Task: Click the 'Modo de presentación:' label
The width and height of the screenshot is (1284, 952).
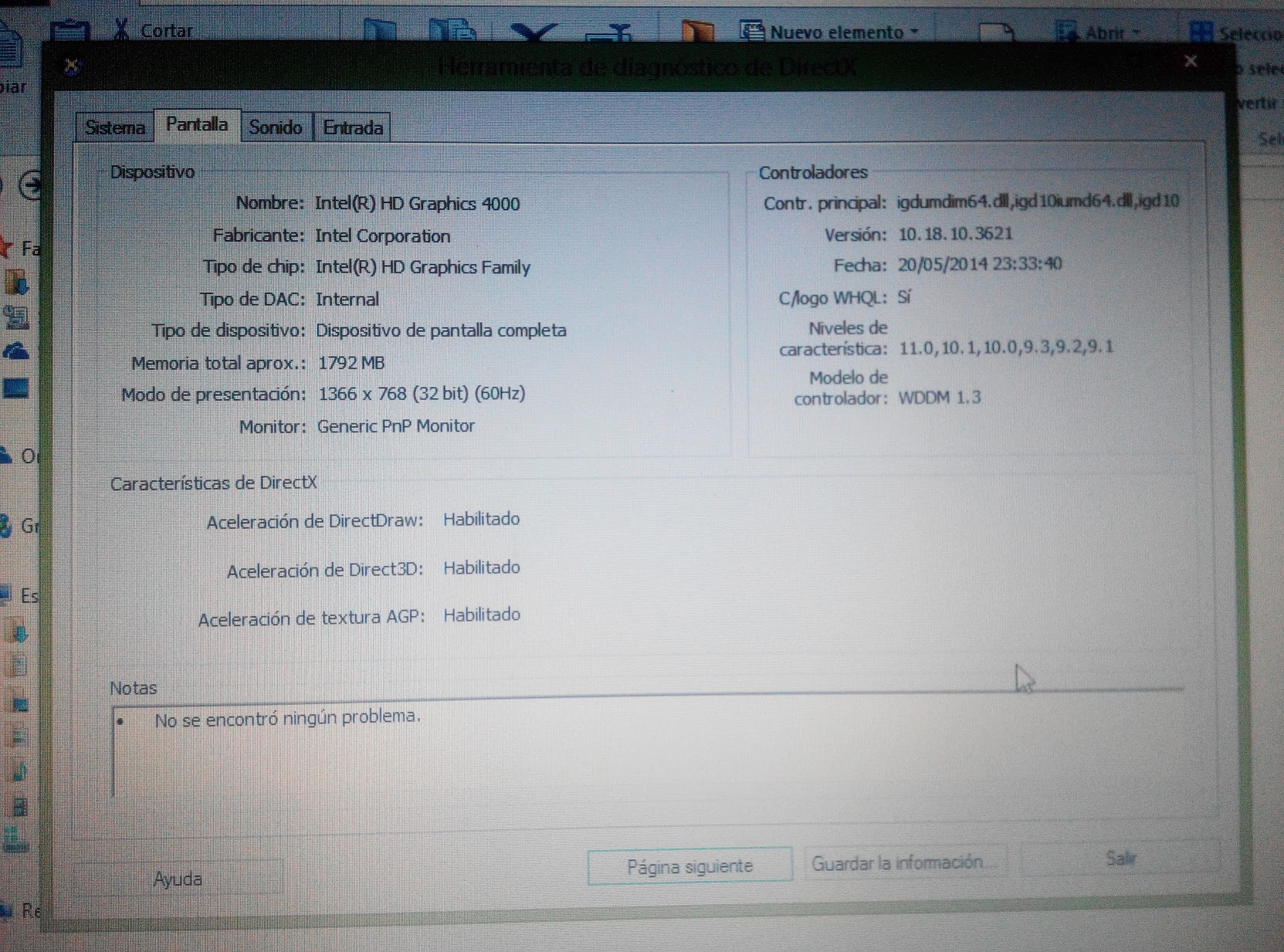Action: pos(214,395)
